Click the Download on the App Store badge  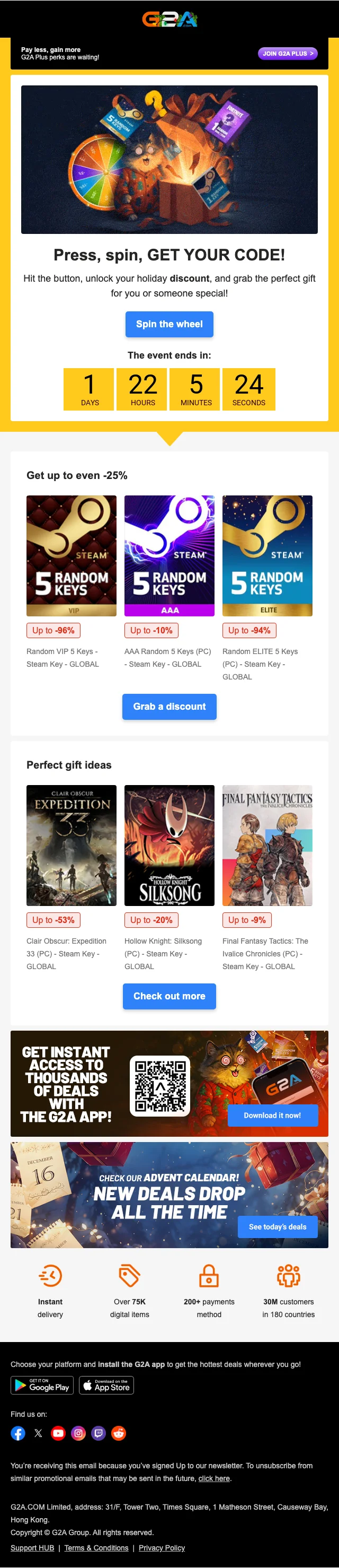point(106,1385)
